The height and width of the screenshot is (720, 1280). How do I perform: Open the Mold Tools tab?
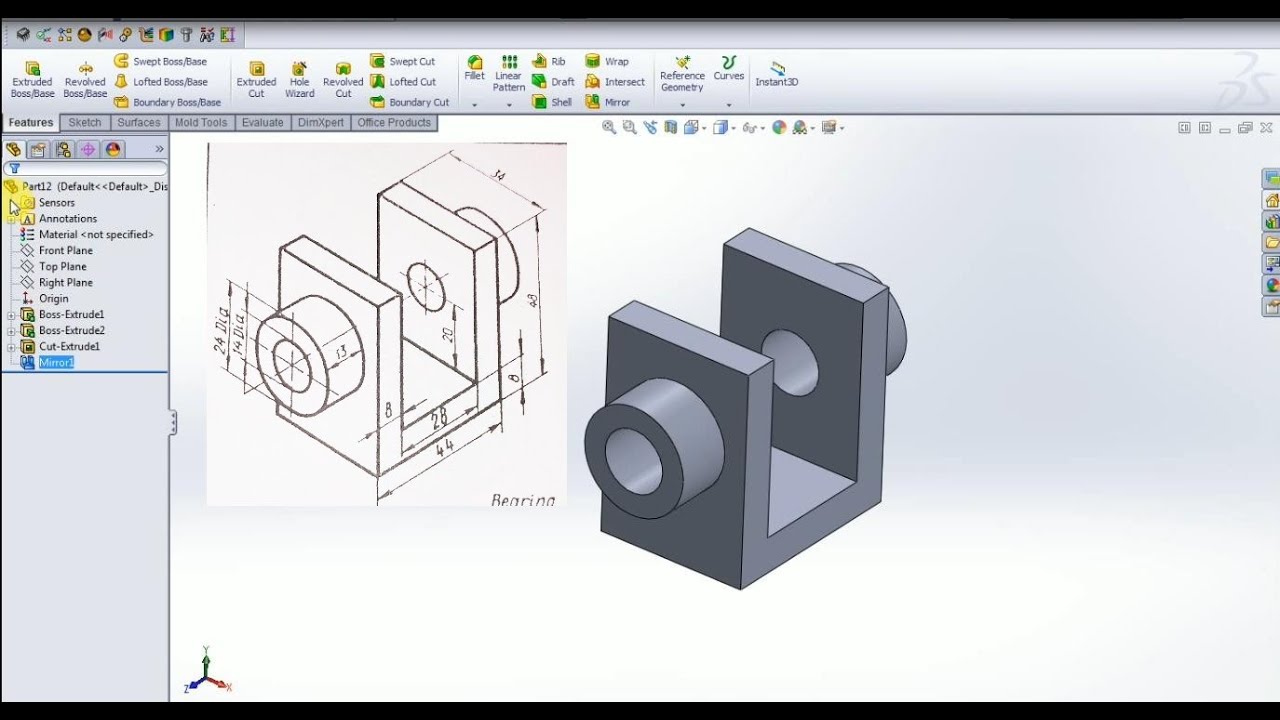(201, 123)
